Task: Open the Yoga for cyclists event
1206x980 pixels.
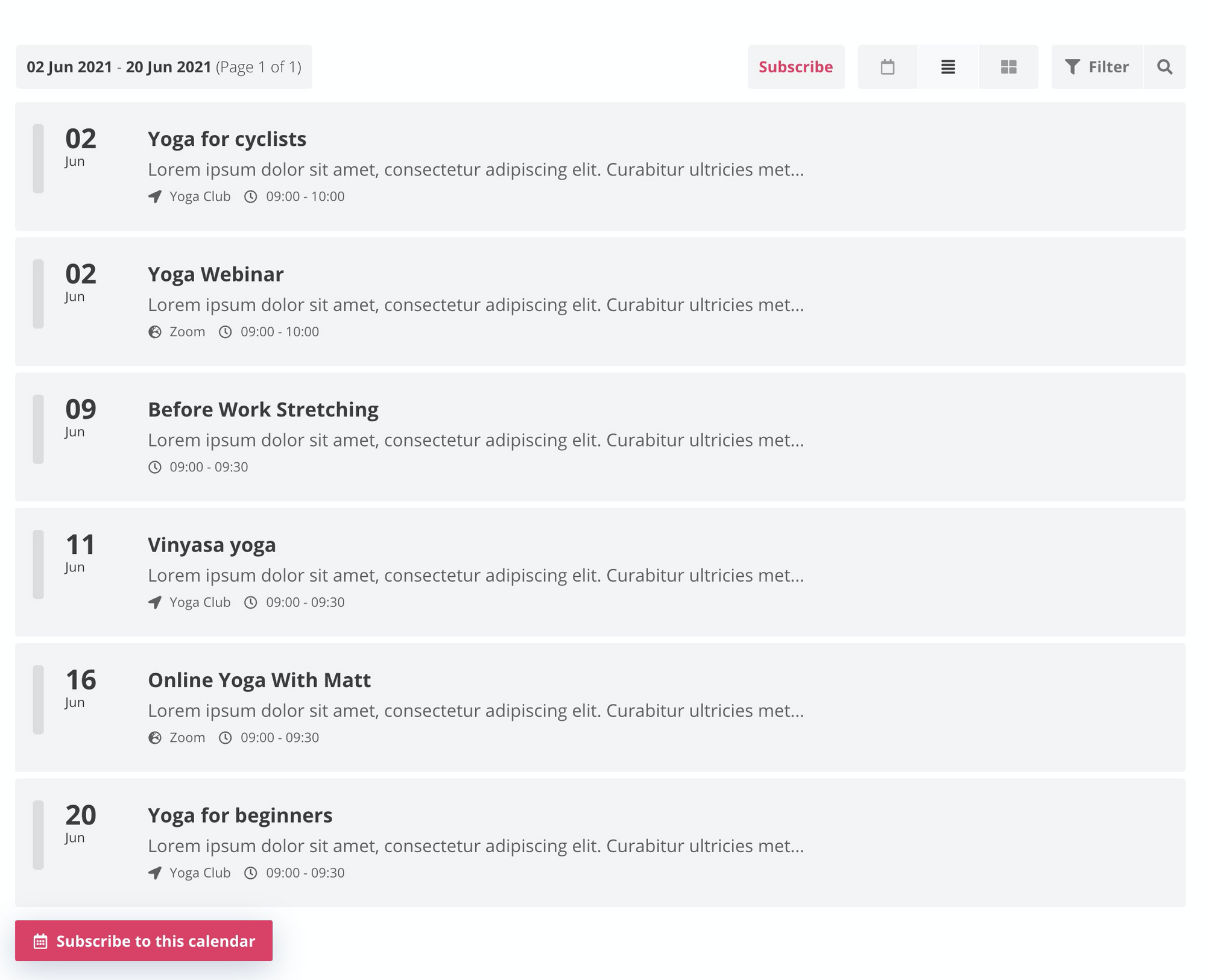Action: tap(226, 138)
